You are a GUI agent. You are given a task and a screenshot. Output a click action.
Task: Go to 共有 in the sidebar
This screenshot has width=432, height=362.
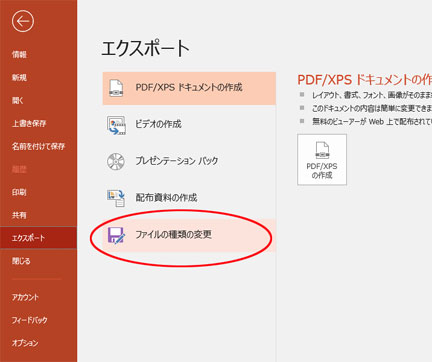pos(19,215)
